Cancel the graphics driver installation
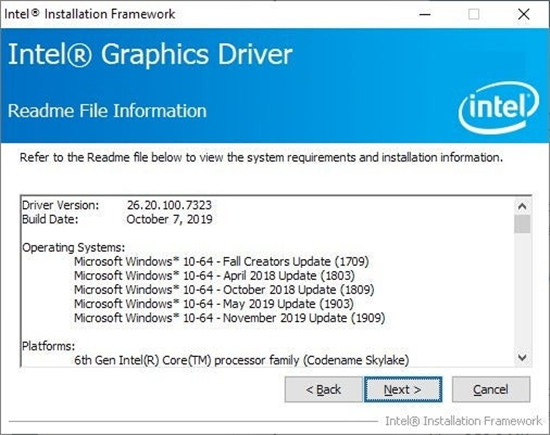Image resolution: width=550 pixels, height=435 pixels. point(491,389)
